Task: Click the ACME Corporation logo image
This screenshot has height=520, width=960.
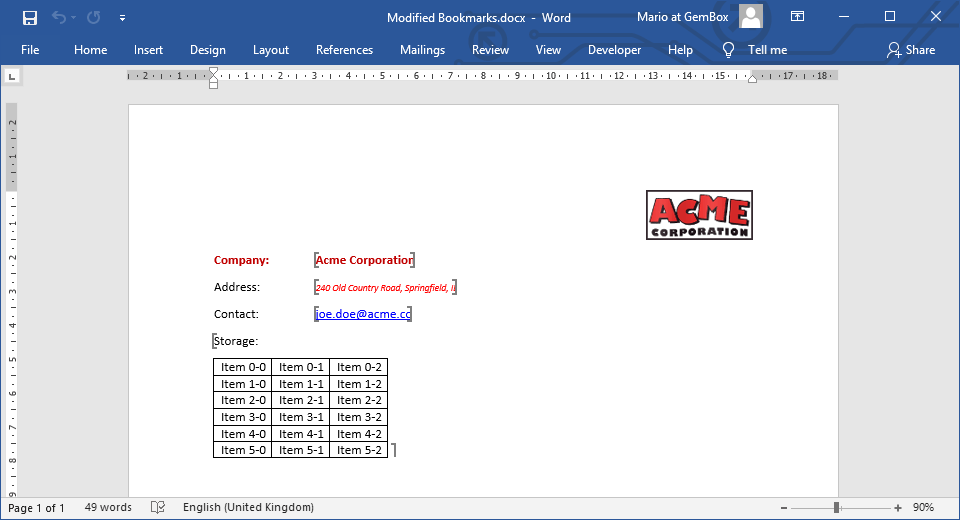Action: coord(699,215)
